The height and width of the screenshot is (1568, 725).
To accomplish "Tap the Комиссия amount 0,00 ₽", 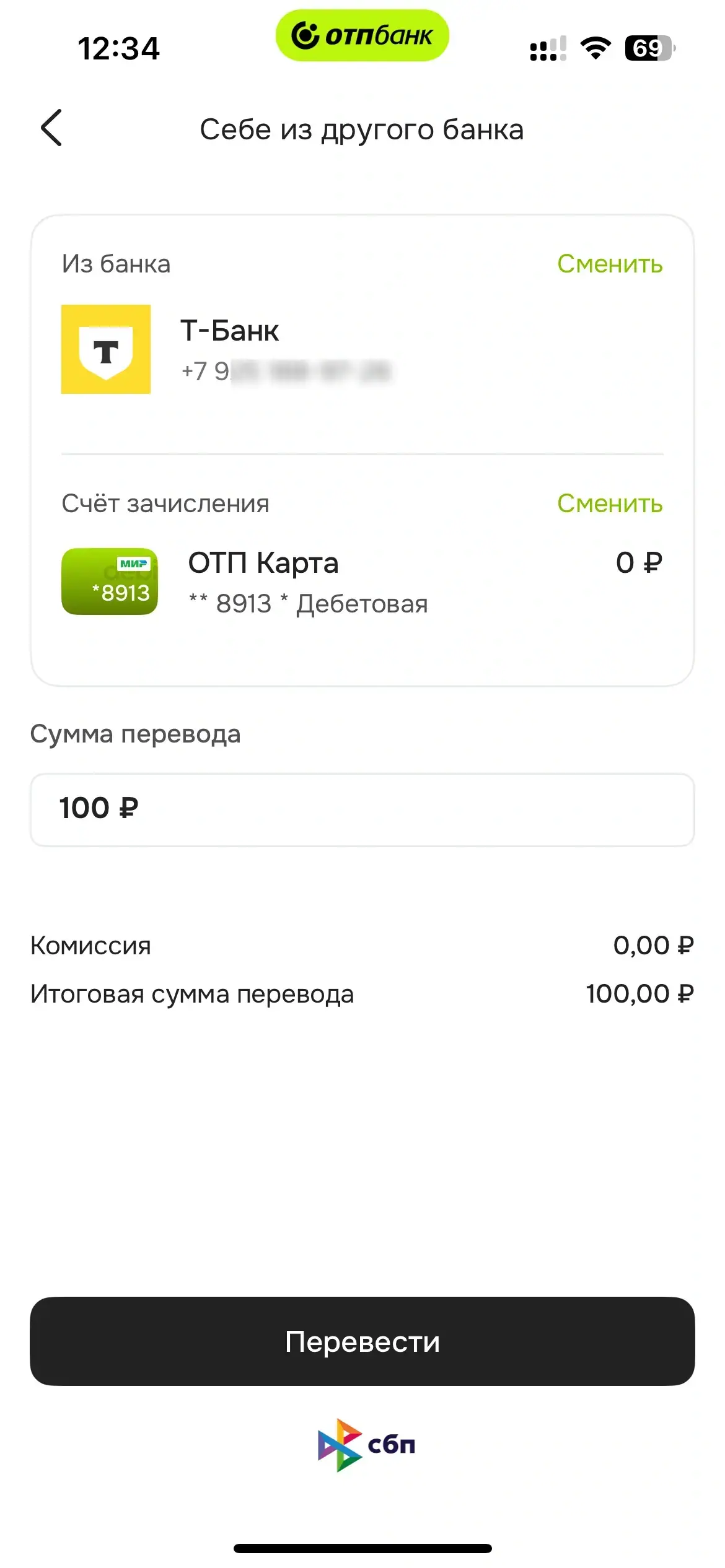I will click(x=653, y=946).
